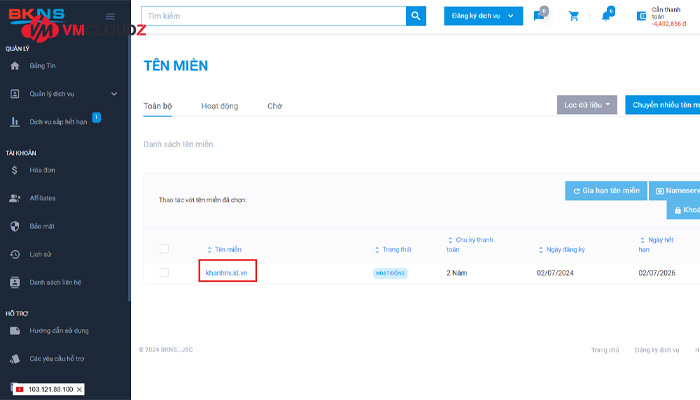Click the Danh sách liên hệ contact icon

coord(15,283)
